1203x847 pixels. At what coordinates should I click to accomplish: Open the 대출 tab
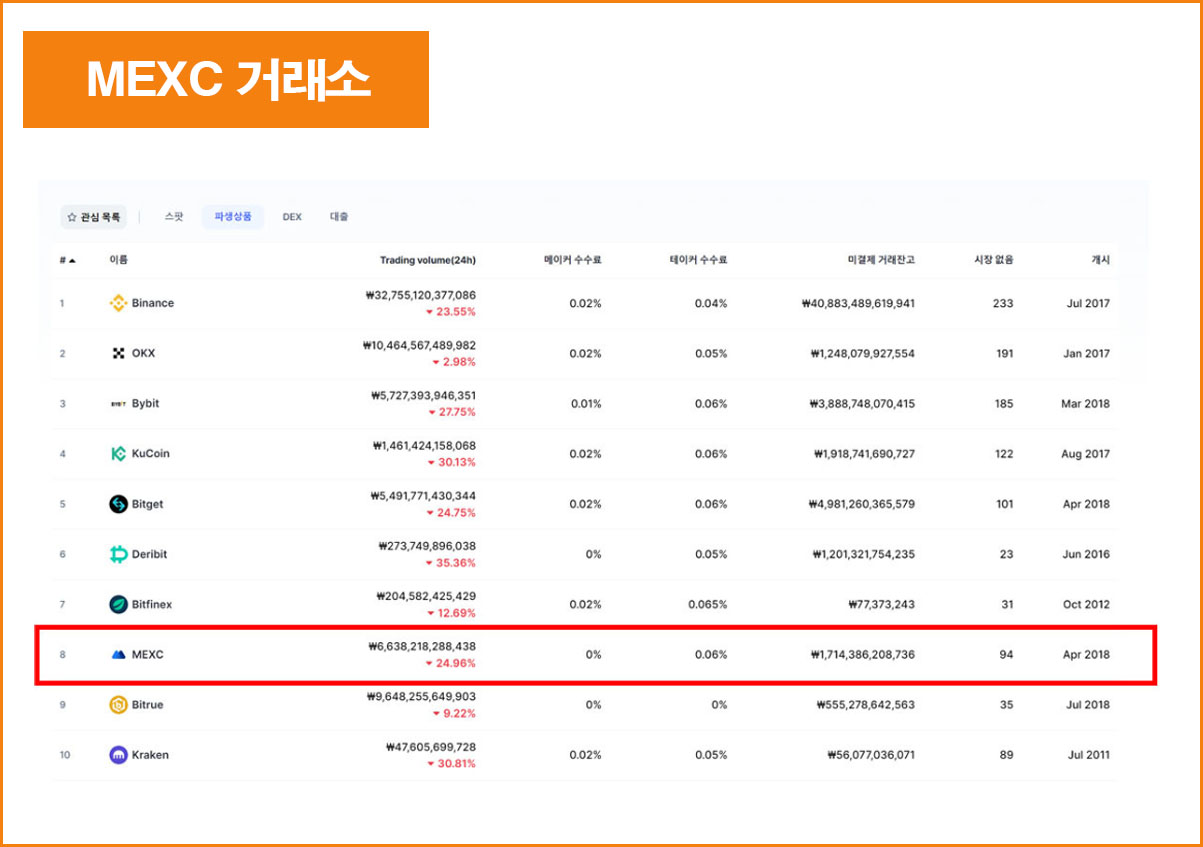pyautogui.click(x=339, y=217)
